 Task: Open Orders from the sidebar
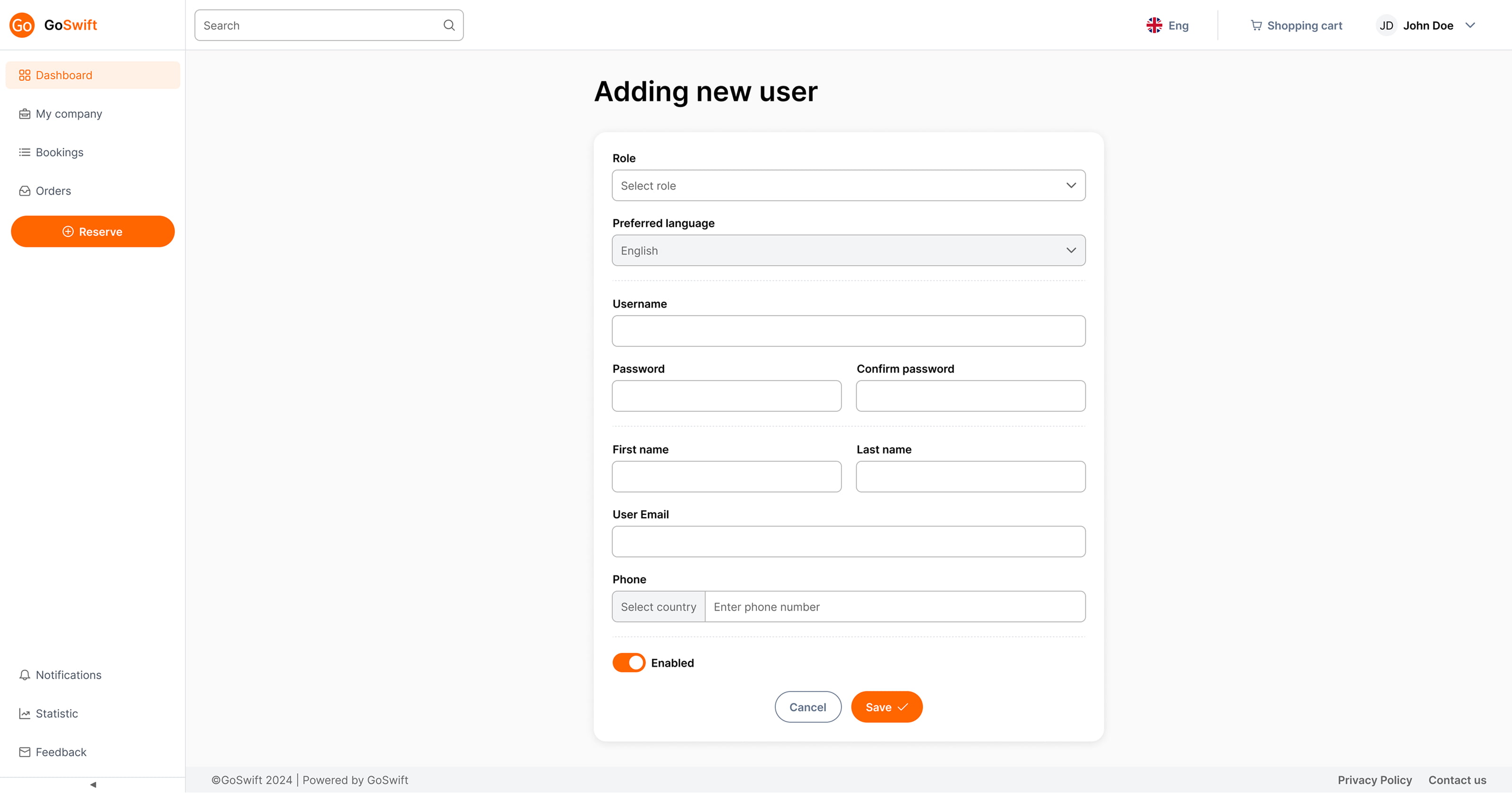(x=53, y=191)
